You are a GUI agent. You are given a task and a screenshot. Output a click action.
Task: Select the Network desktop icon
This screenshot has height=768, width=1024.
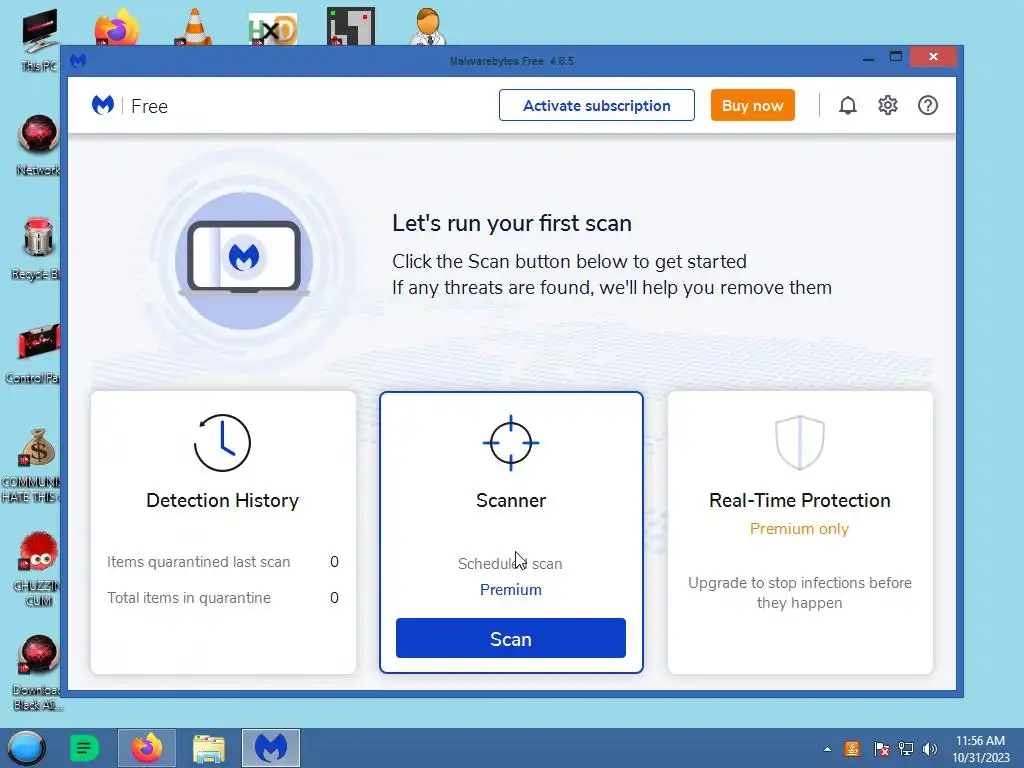[38, 145]
